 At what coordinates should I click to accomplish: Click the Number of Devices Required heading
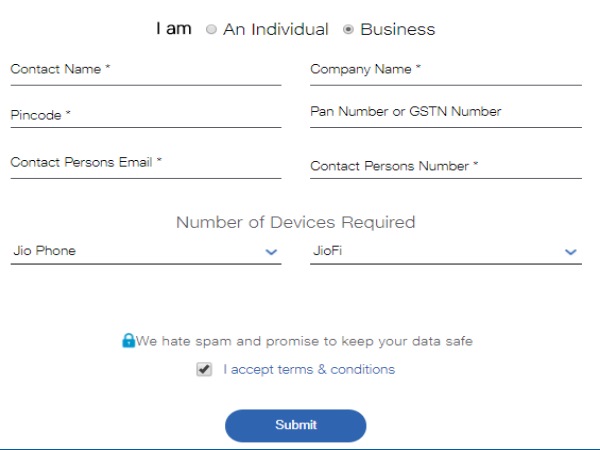tap(295, 222)
